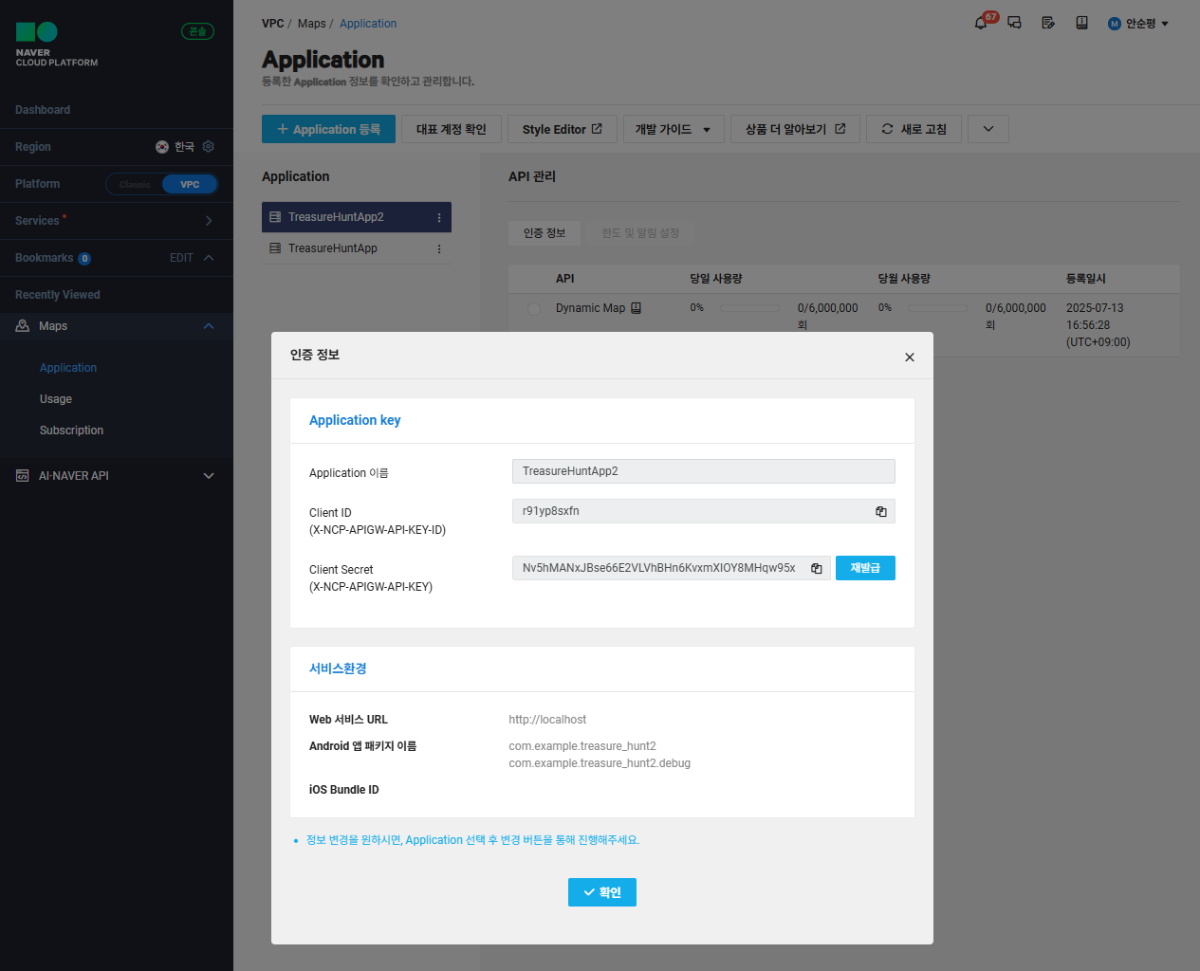1200x971 pixels.
Task: Select the Dynamic Map radio button
Action: (x=534, y=309)
